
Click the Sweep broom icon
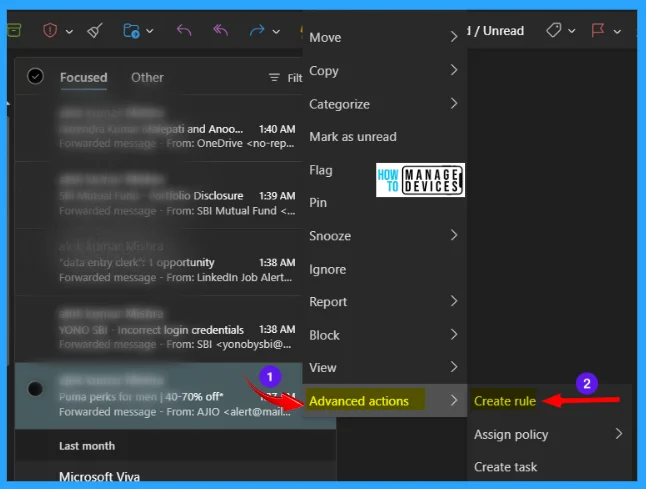click(x=95, y=30)
